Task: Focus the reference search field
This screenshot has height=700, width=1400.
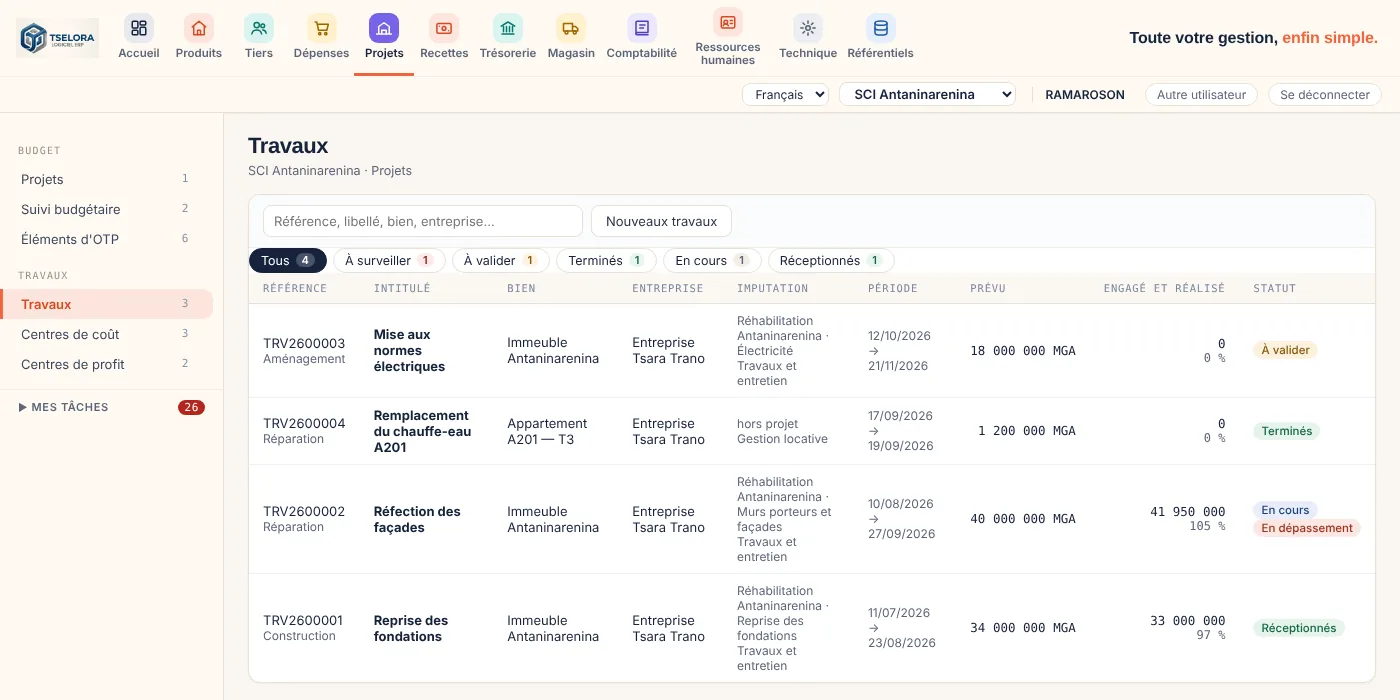Action: pos(423,221)
